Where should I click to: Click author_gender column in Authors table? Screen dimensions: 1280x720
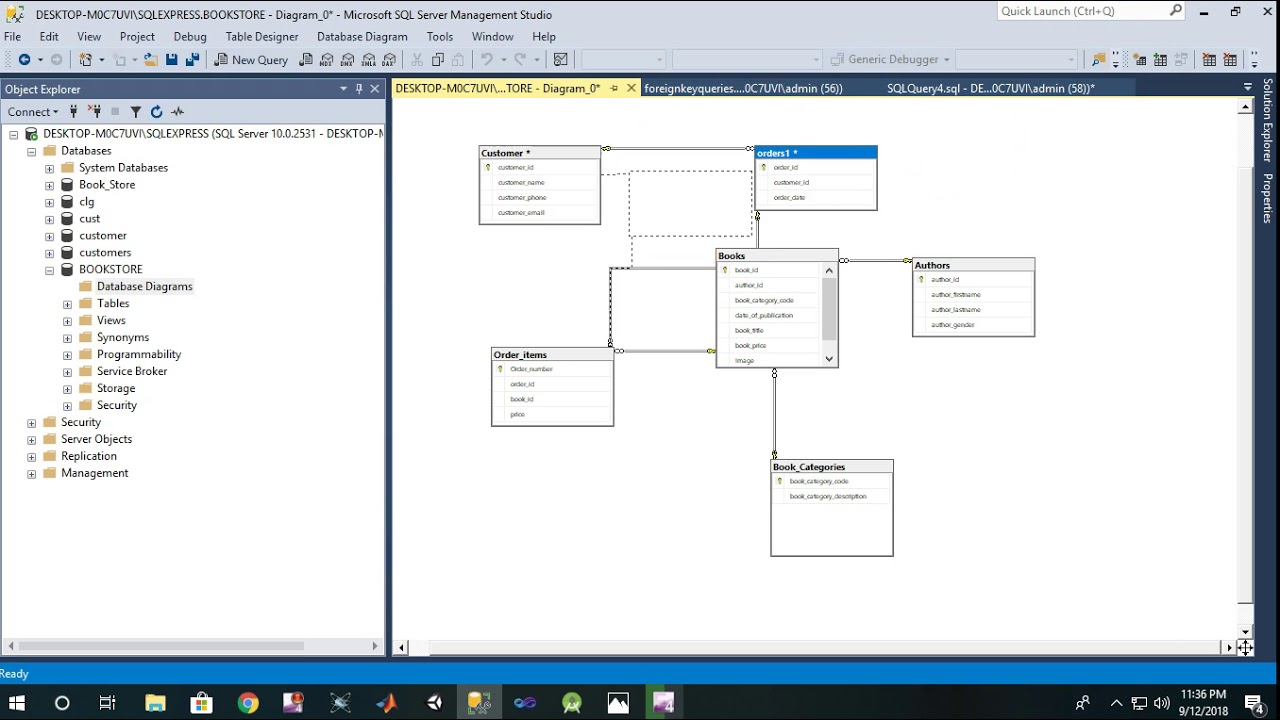tap(953, 325)
